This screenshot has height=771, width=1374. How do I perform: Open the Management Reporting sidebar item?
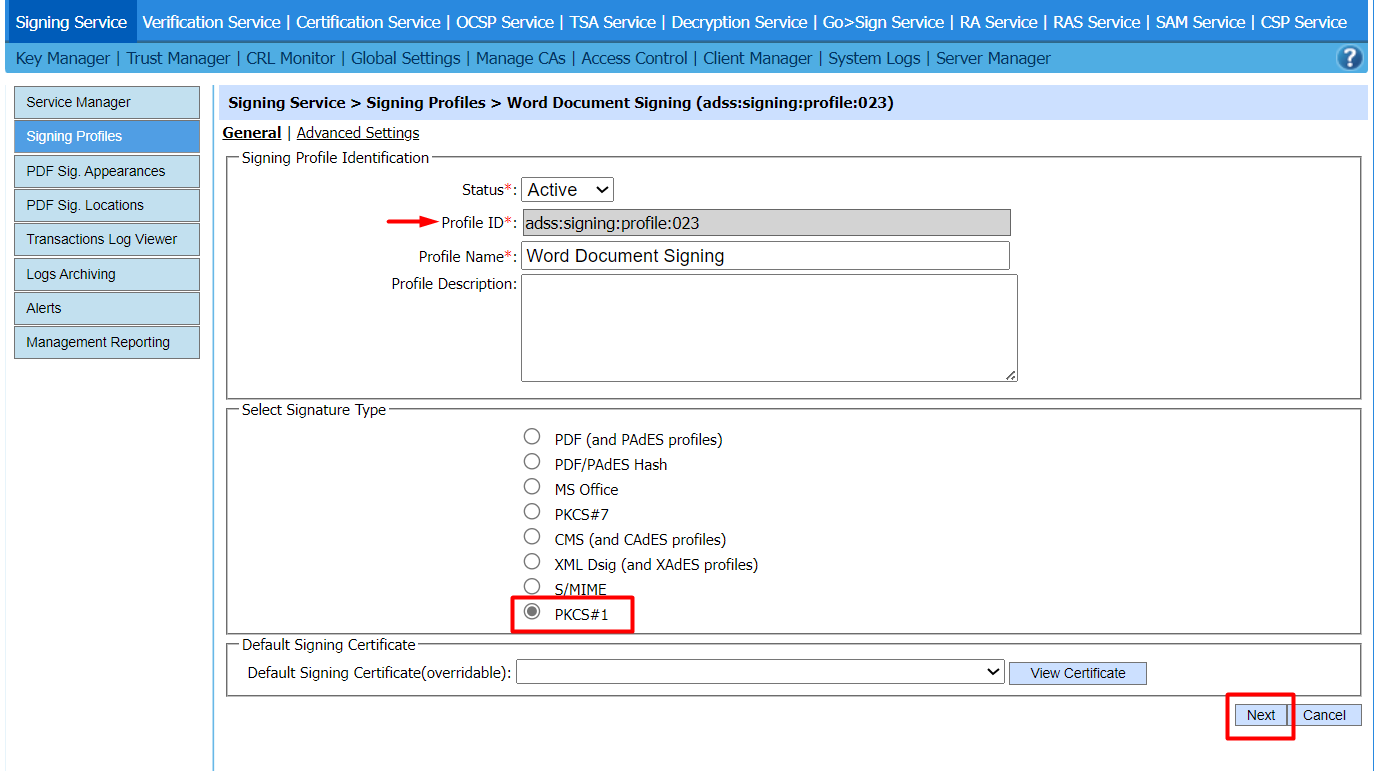[x=107, y=342]
